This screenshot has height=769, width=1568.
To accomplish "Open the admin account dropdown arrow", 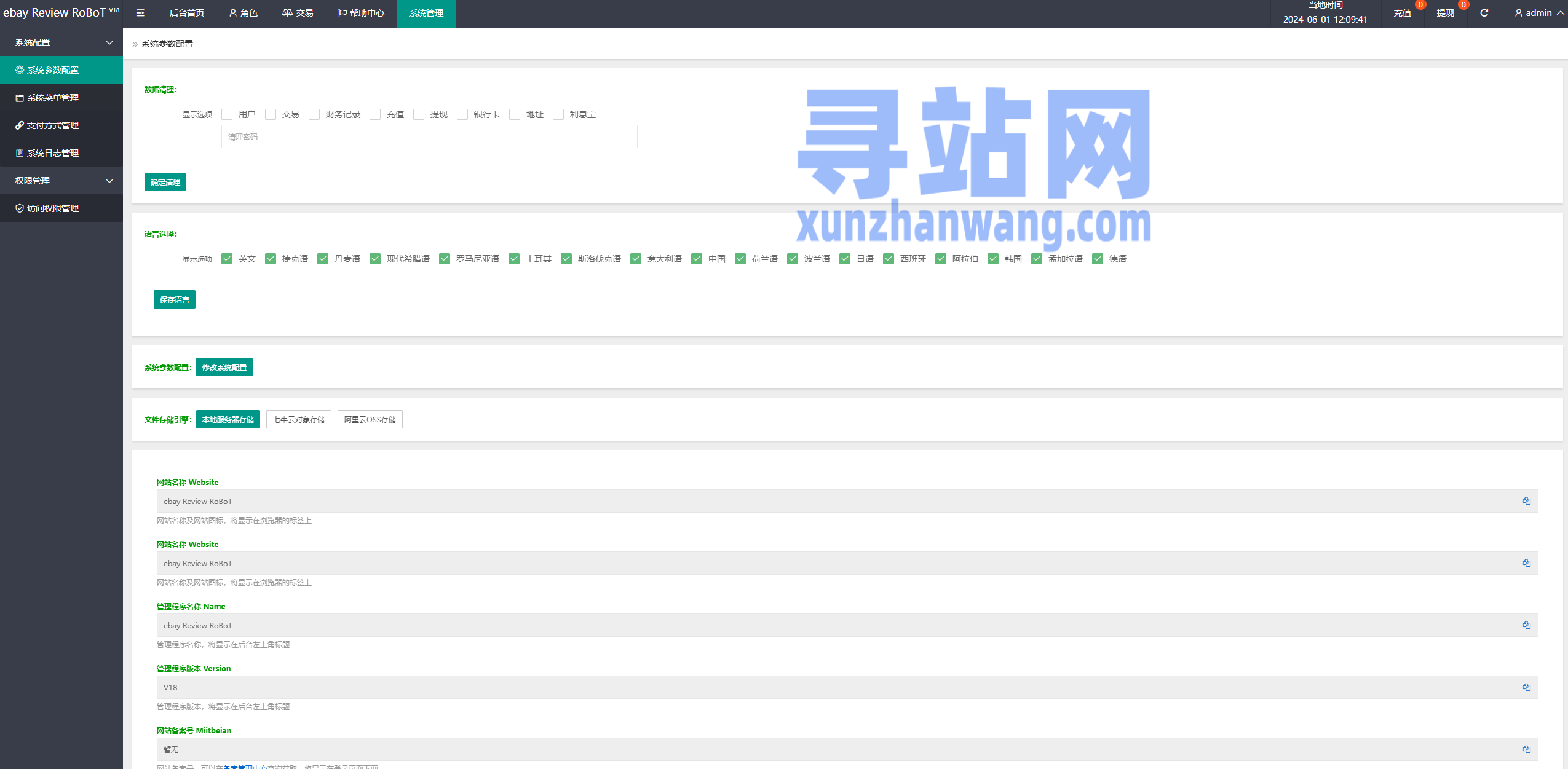I will [1561, 13].
